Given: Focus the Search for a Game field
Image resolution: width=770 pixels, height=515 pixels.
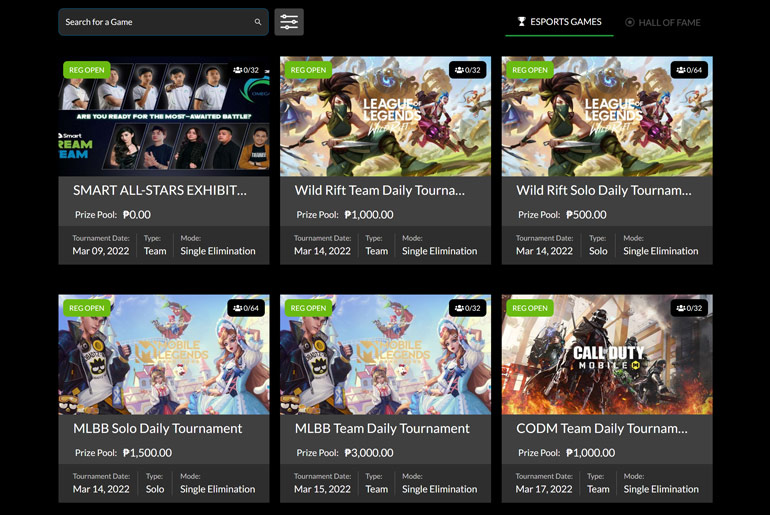Looking at the screenshot, I should (164, 22).
